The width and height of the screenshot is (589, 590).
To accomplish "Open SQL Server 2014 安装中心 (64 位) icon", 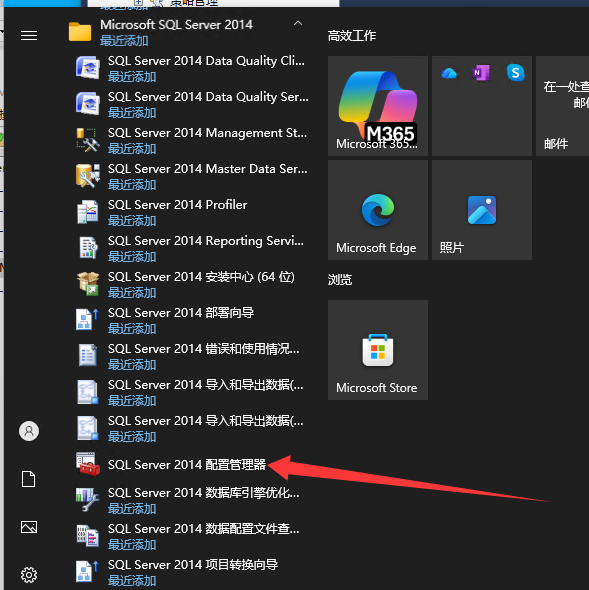I will [x=88, y=283].
